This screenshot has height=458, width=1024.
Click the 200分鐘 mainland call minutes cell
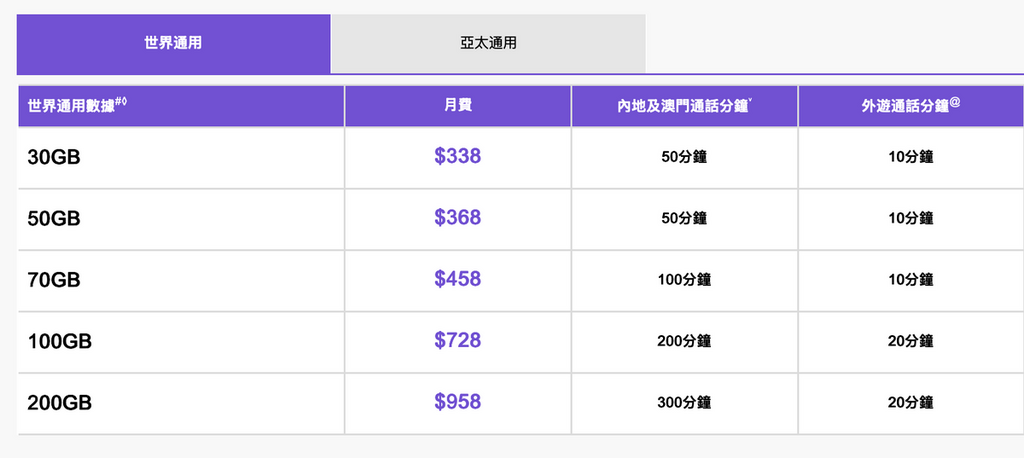684,342
